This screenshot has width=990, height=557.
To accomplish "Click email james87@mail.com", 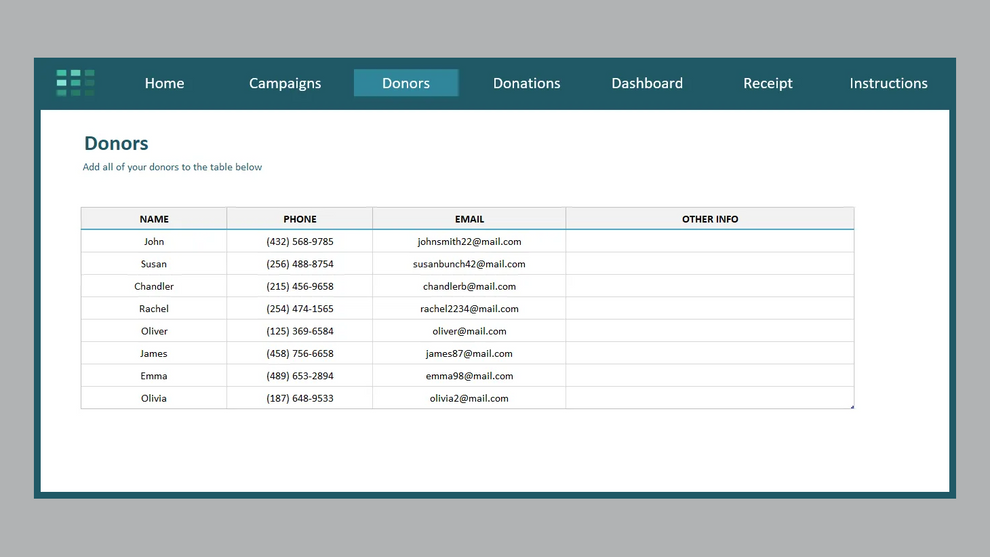I will (x=469, y=354).
